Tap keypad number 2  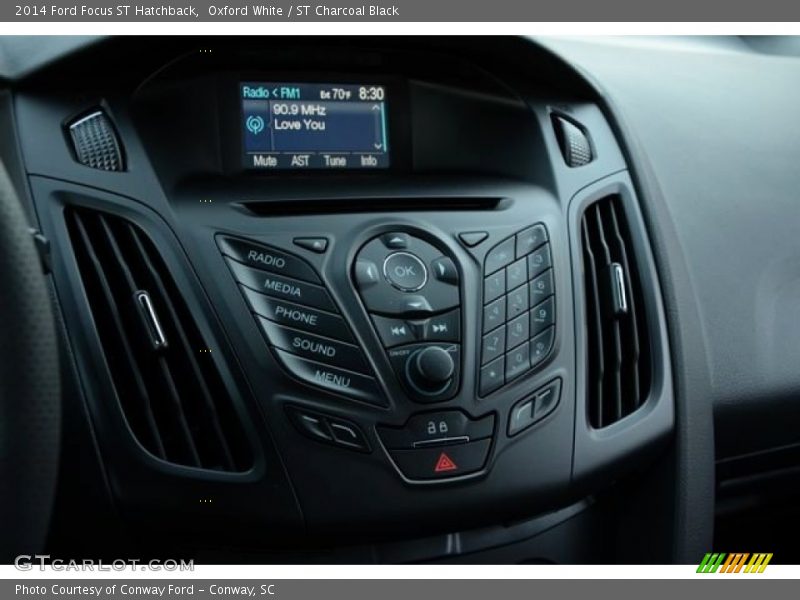point(517,276)
